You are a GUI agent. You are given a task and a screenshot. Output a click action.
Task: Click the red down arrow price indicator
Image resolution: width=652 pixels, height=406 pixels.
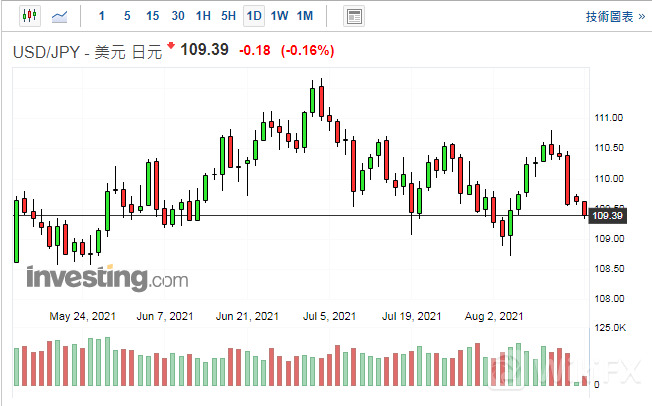coord(171,46)
